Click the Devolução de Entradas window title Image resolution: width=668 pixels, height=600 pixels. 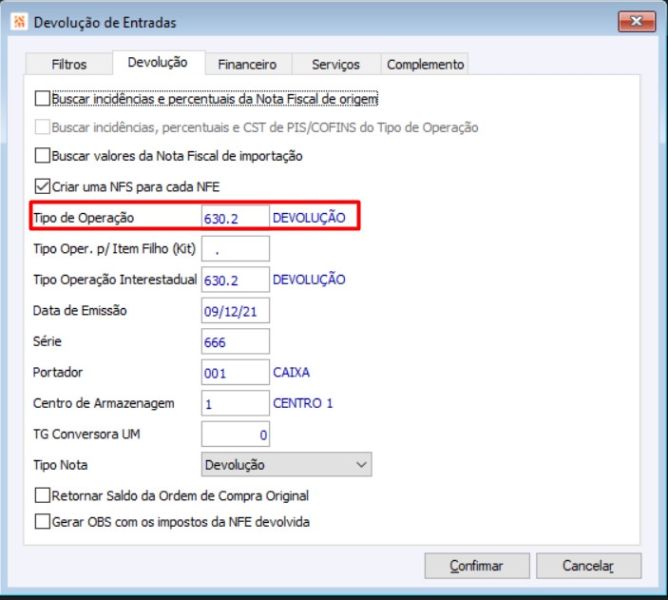pyautogui.click(x=105, y=23)
